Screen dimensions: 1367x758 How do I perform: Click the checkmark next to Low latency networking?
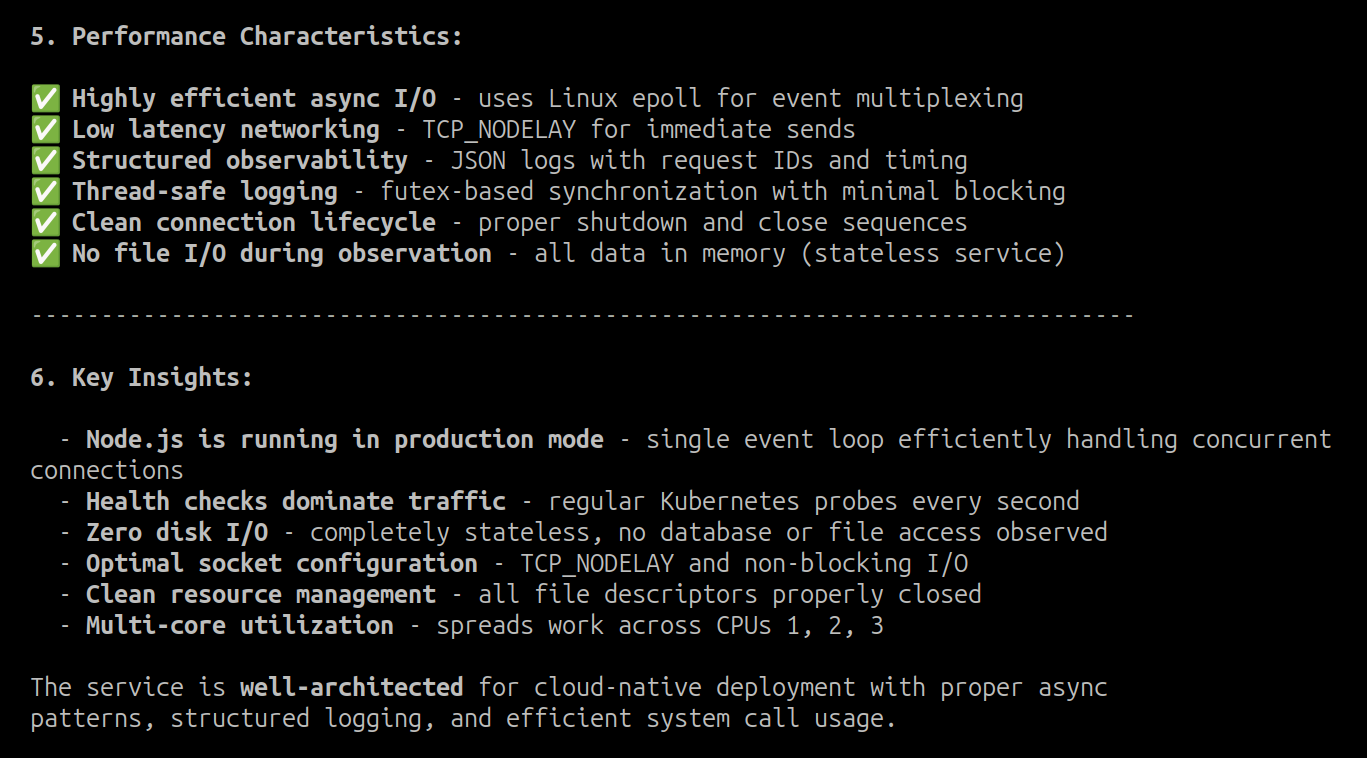(x=44, y=129)
